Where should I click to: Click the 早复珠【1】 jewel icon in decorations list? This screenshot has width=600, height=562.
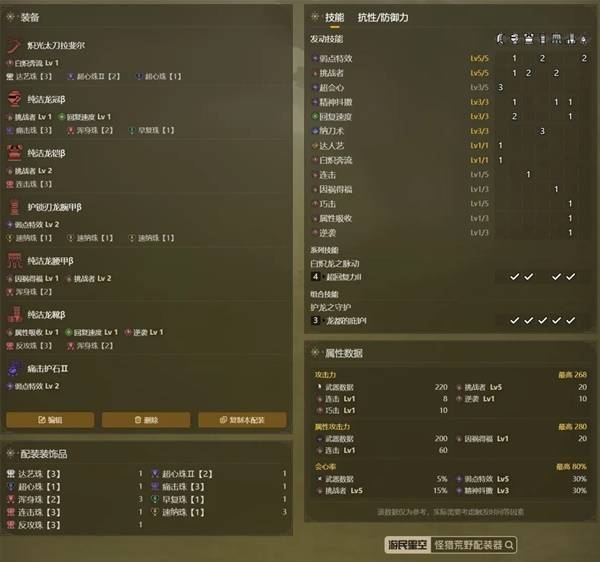[x=155, y=499]
